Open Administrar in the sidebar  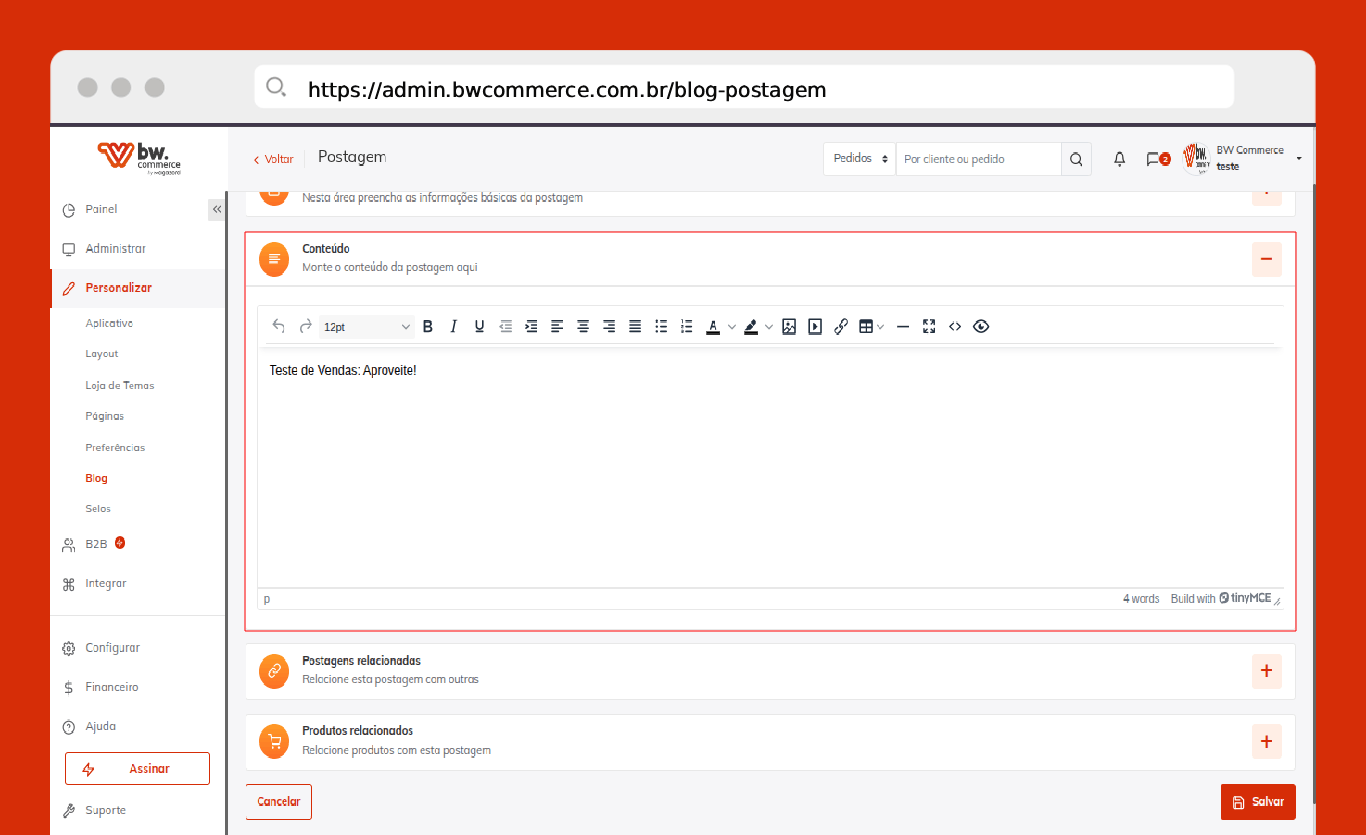click(115, 248)
